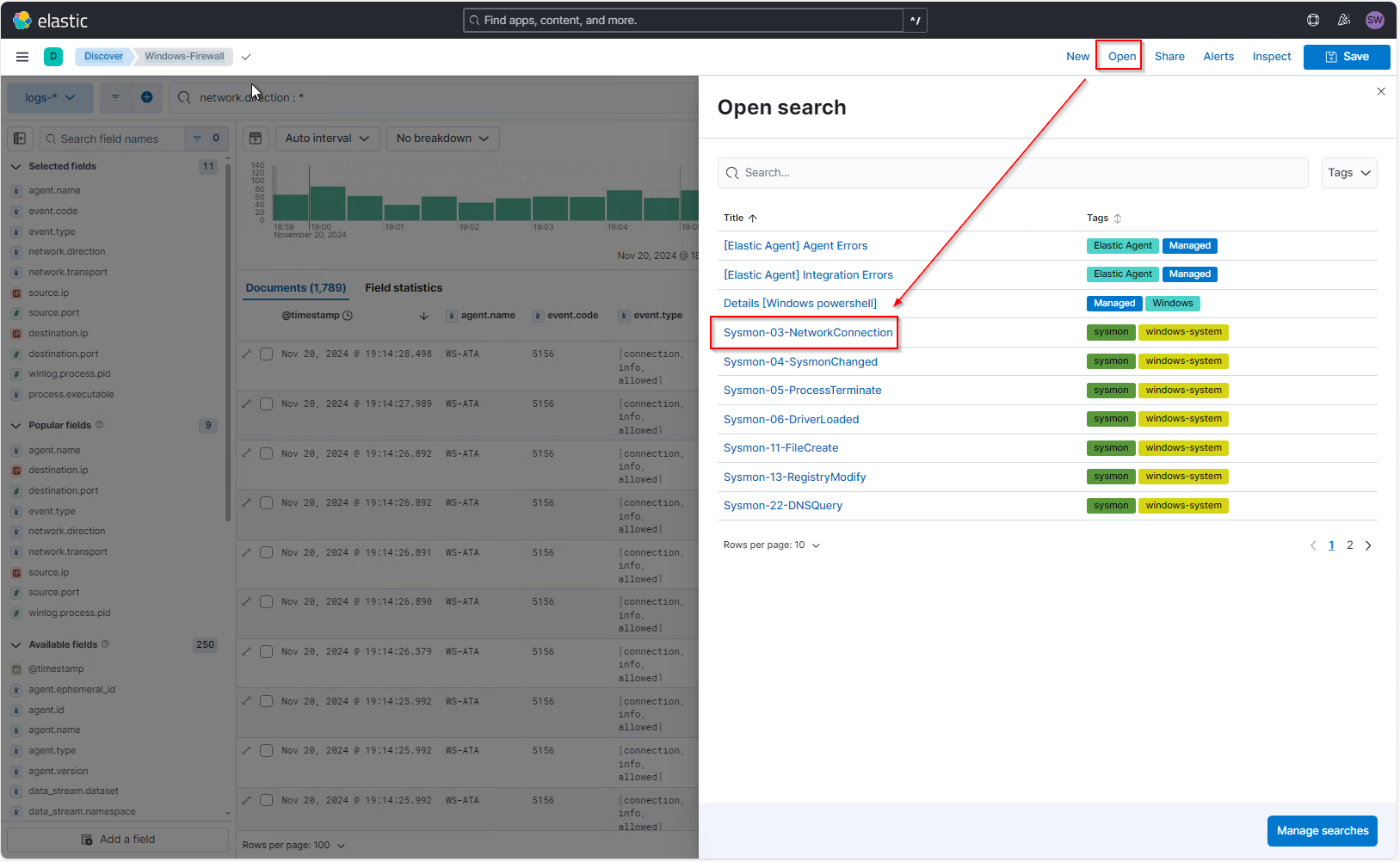Image resolution: width=1400 pixels, height=862 pixels.
Task: Click the green D space avatar
Action: pos(53,57)
